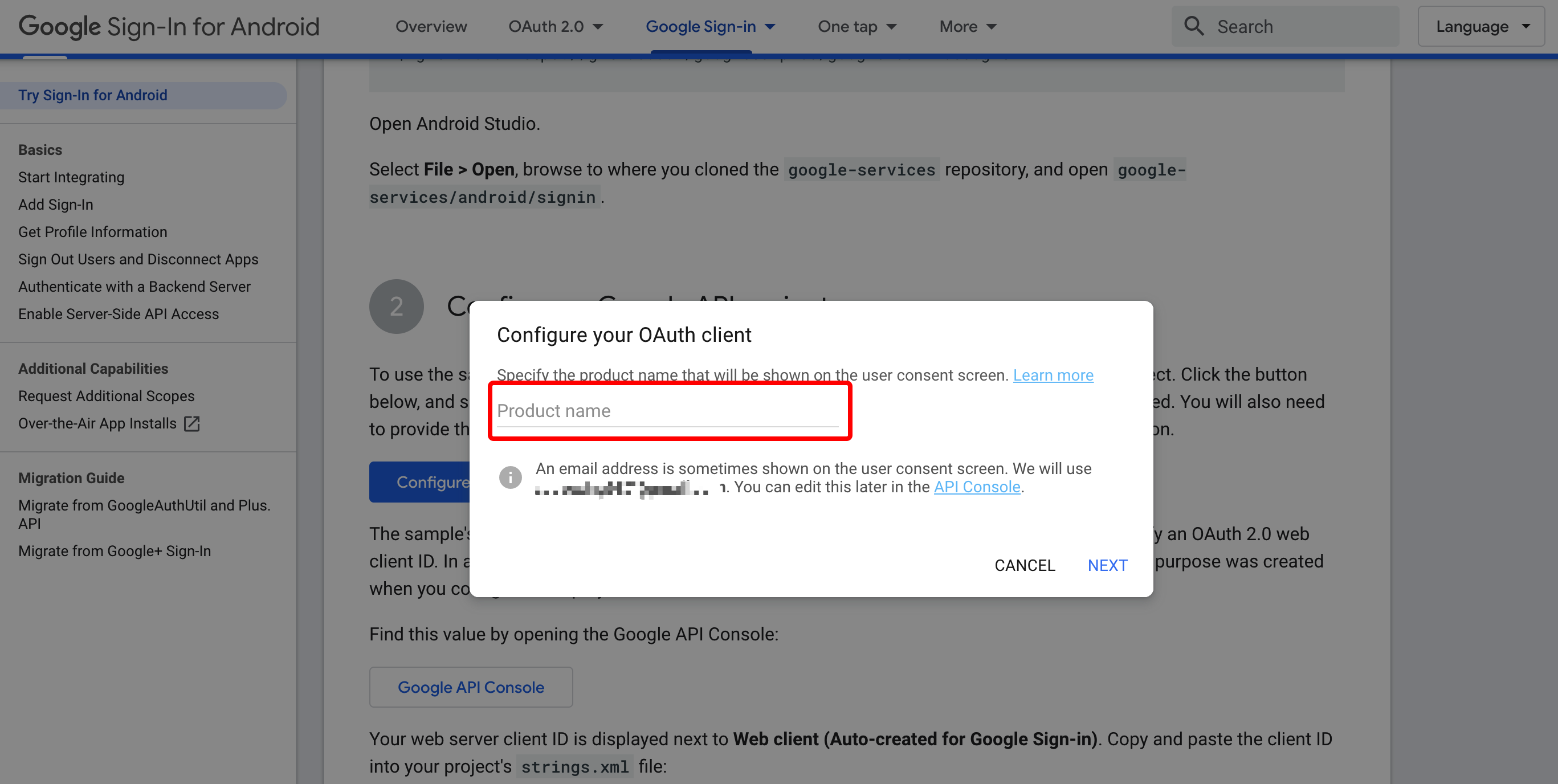Cancel the OAuth client dialog
Image resolution: width=1558 pixels, height=784 pixels.
[1025, 565]
